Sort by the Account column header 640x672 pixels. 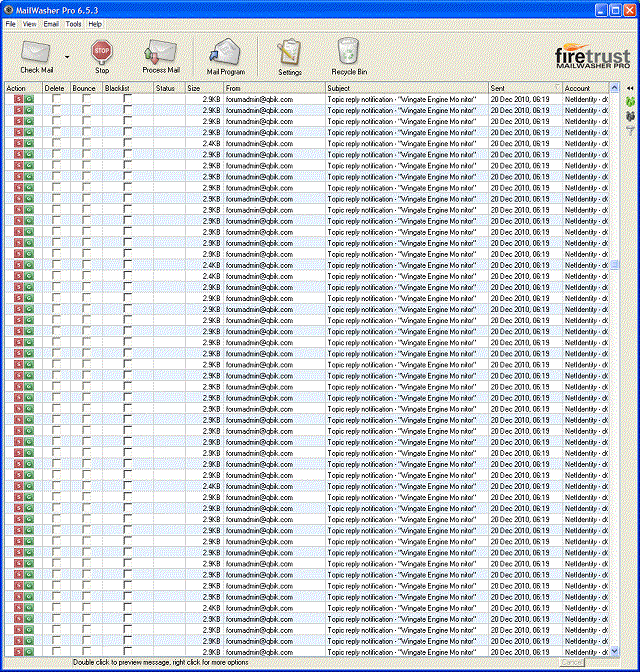[x=586, y=88]
